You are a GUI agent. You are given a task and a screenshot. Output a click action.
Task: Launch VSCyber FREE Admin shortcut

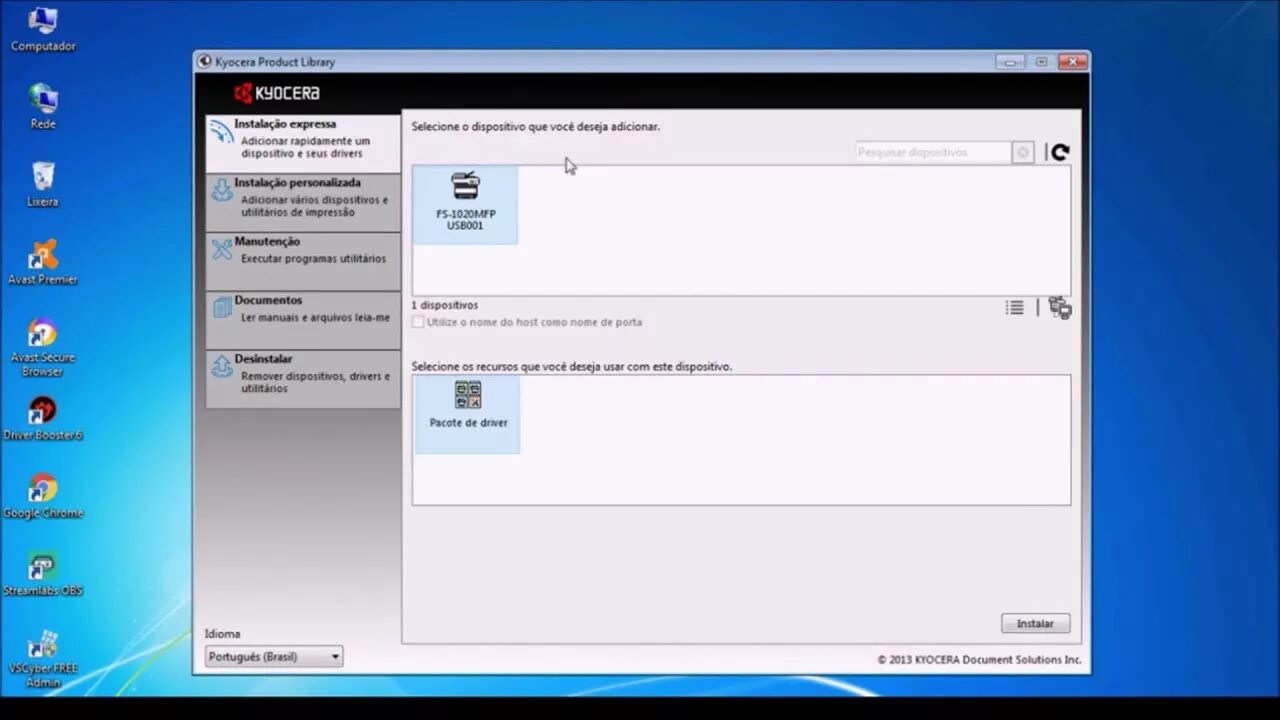click(43, 660)
